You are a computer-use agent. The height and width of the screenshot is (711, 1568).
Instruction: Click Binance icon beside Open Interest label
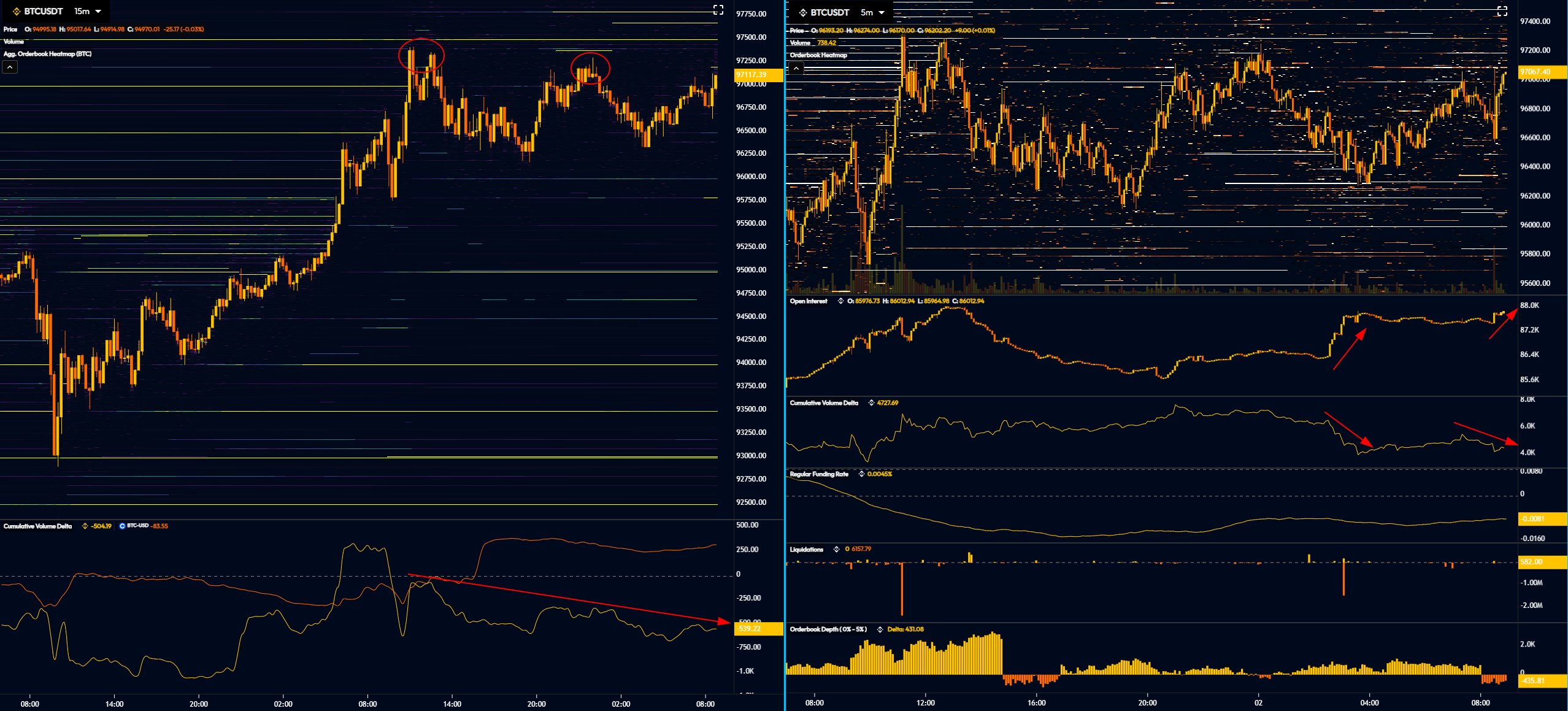pos(840,301)
